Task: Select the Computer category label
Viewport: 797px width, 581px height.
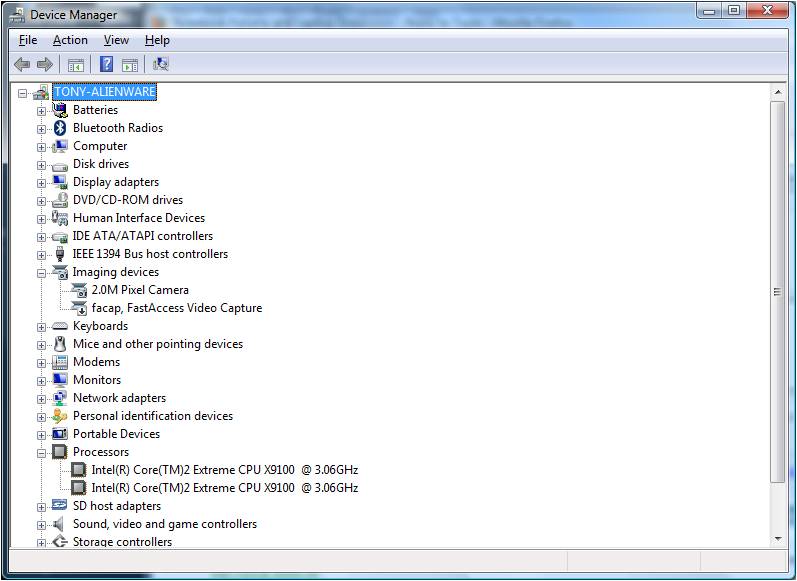Action: coord(100,146)
